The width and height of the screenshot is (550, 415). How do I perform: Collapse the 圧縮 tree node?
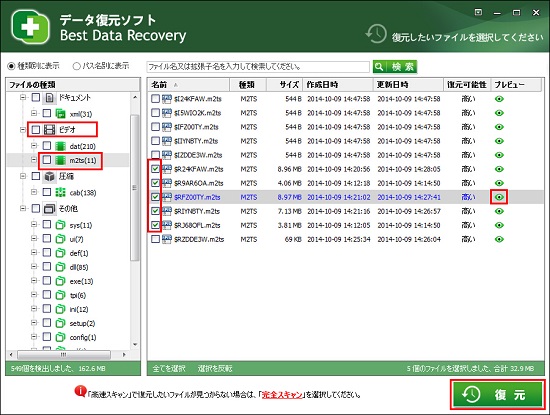(x=23, y=176)
